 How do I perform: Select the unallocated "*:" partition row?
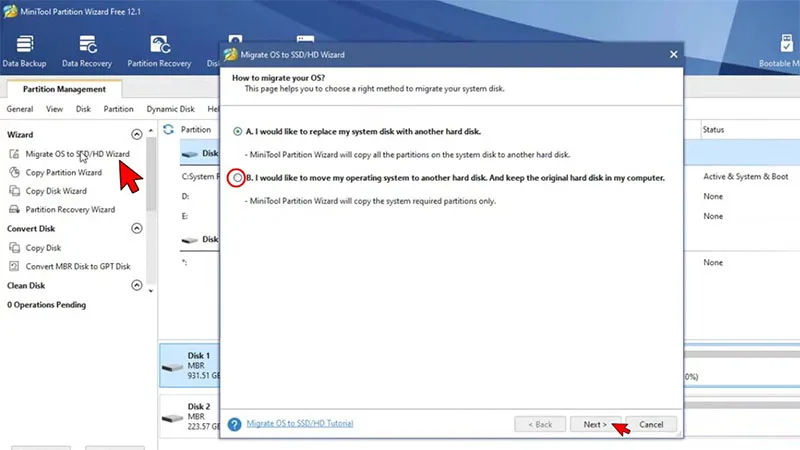click(x=186, y=262)
